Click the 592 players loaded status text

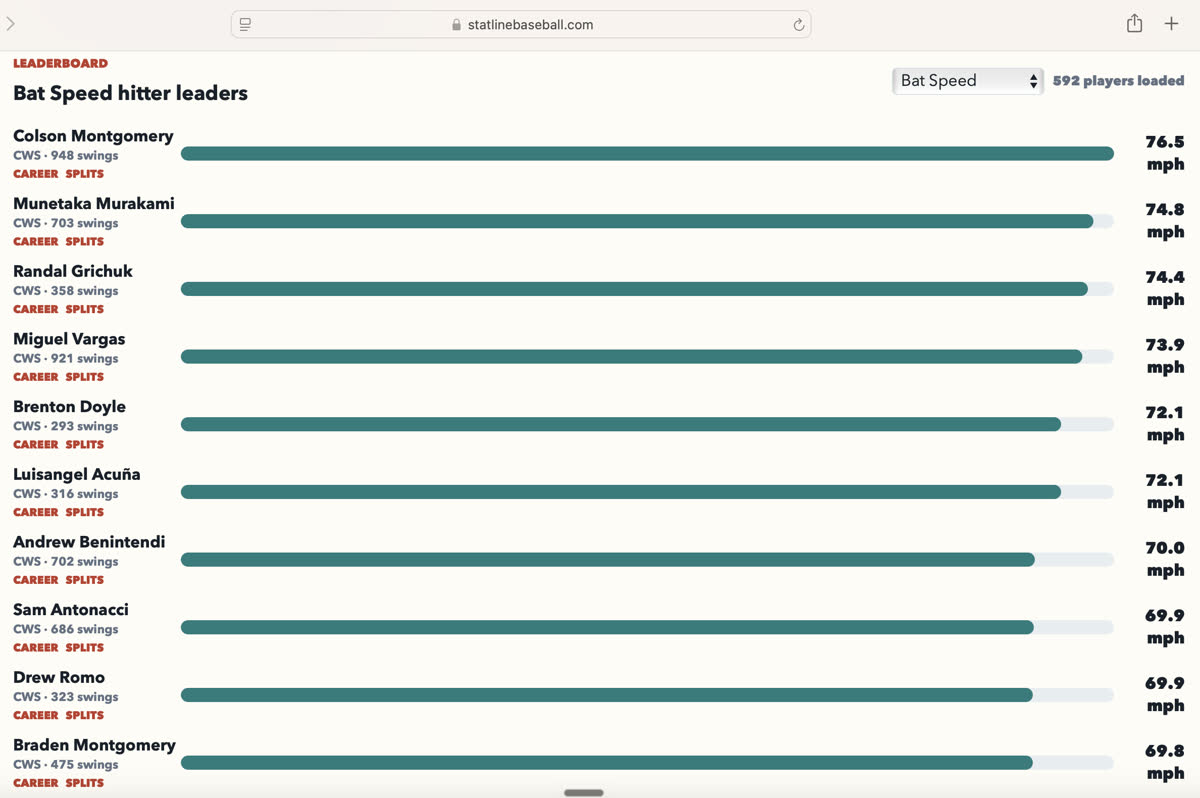pyautogui.click(x=1118, y=81)
